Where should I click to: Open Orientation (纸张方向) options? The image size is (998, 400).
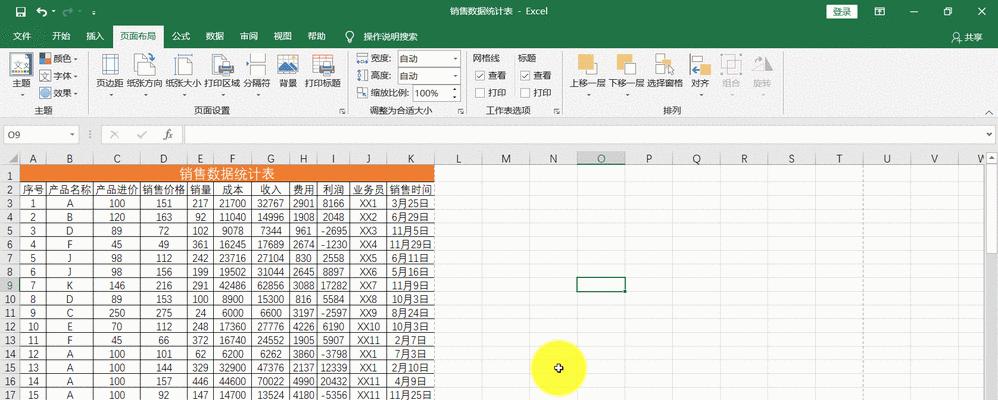click(144, 75)
